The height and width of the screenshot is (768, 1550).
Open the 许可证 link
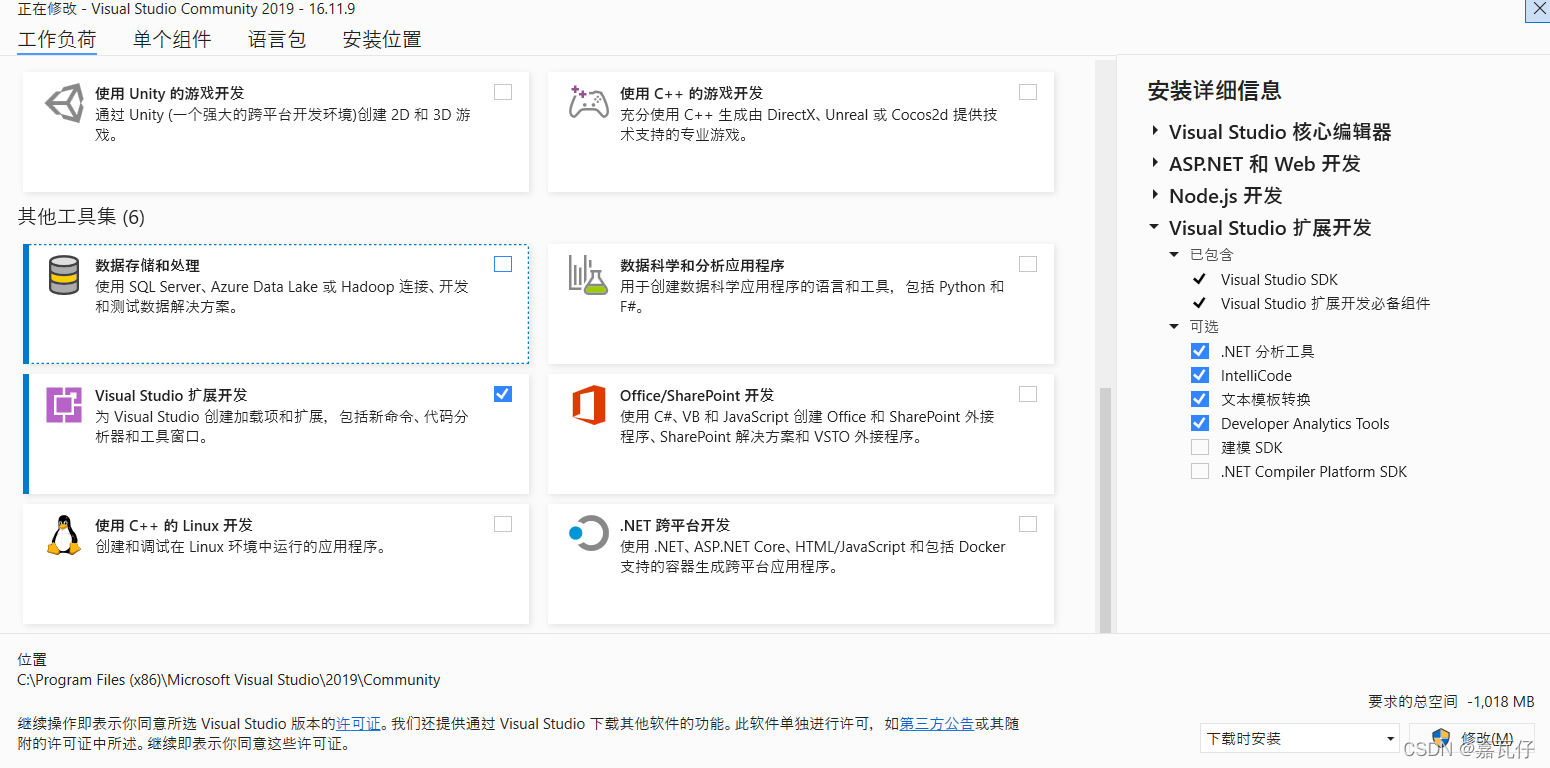(358, 723)
